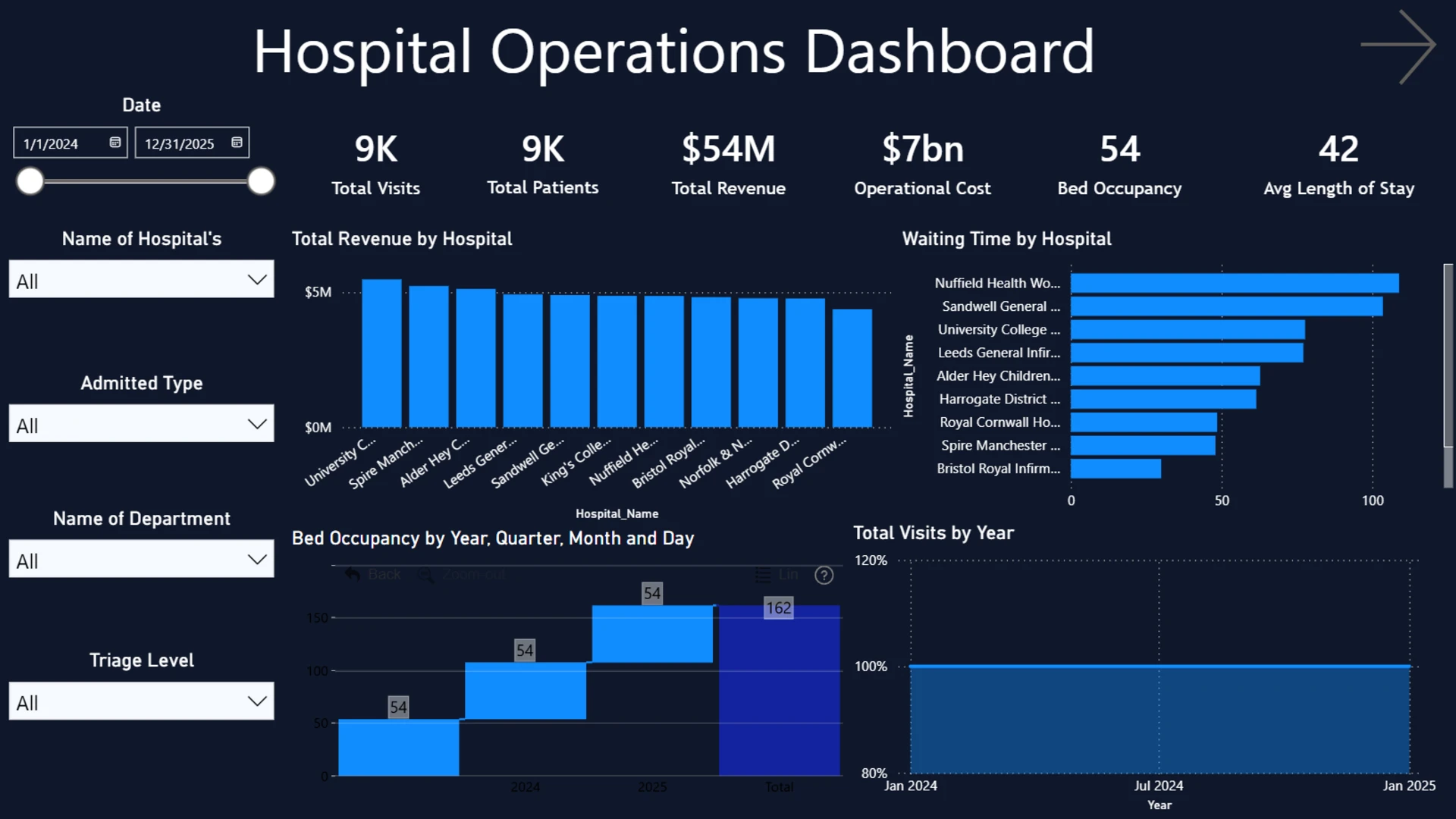Click the next page arrow icon

point(1398,46)
